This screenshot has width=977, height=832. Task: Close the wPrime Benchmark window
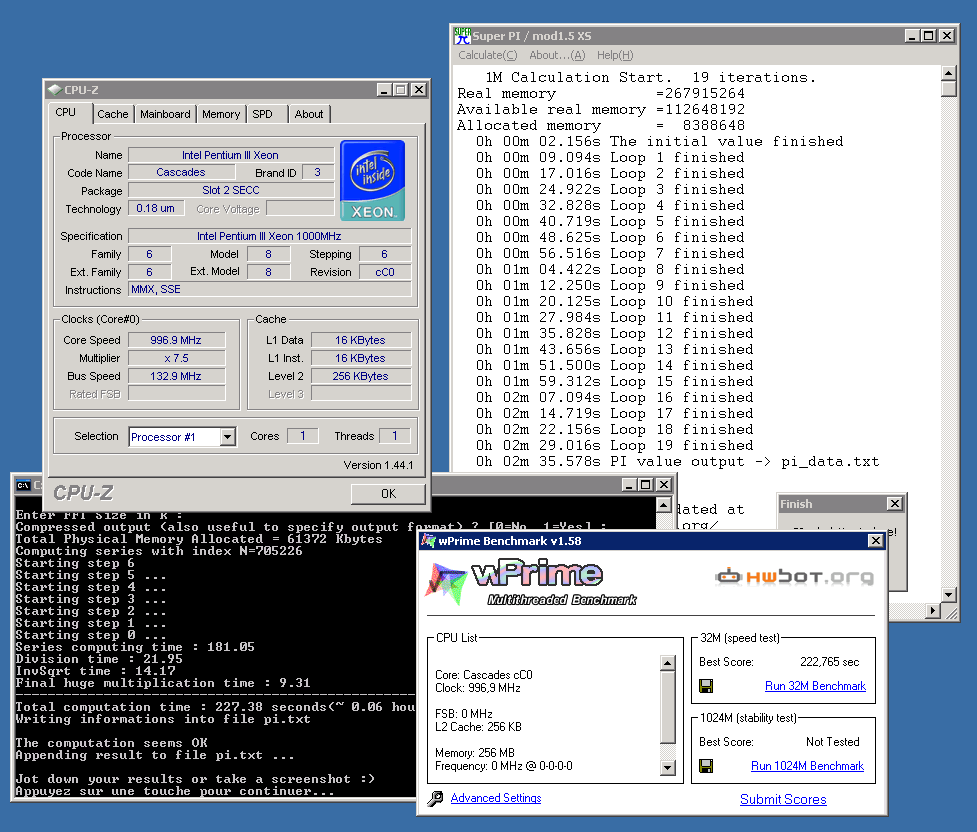point(875,540)
